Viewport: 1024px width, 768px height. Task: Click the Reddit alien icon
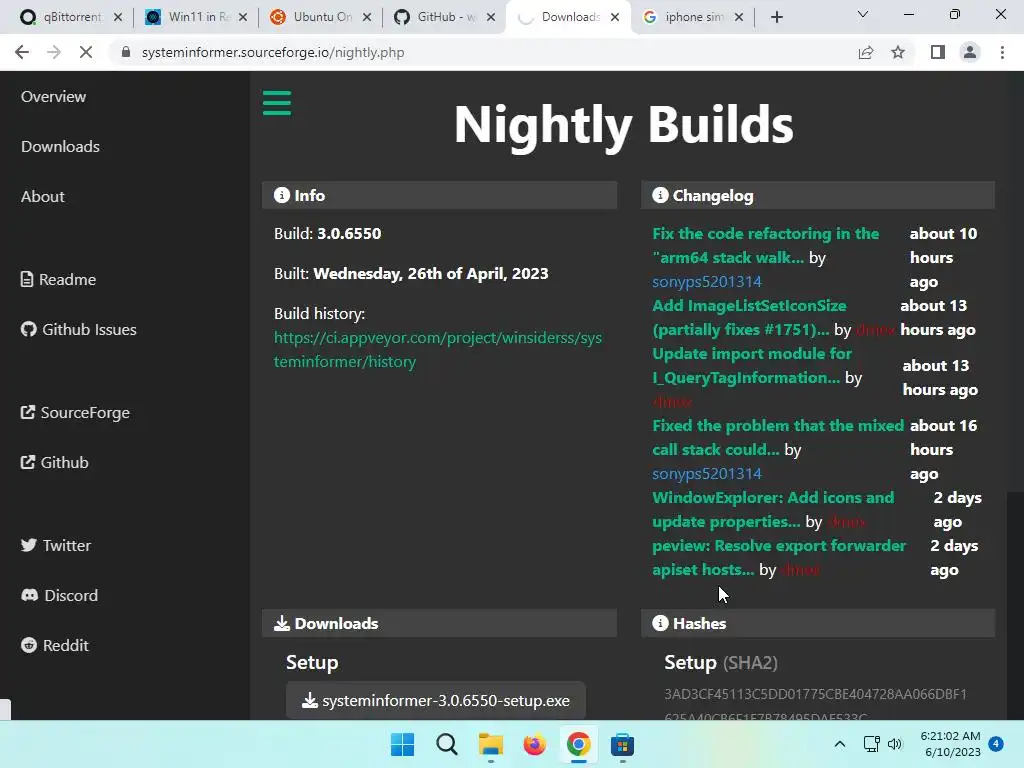29,645
